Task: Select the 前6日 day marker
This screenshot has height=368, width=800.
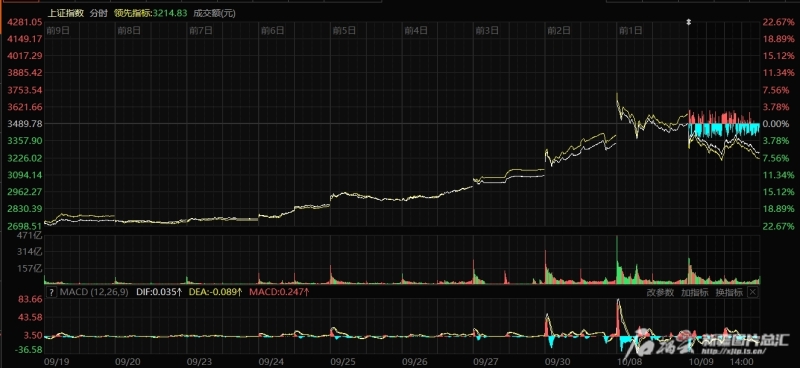Action: point(272,31)
